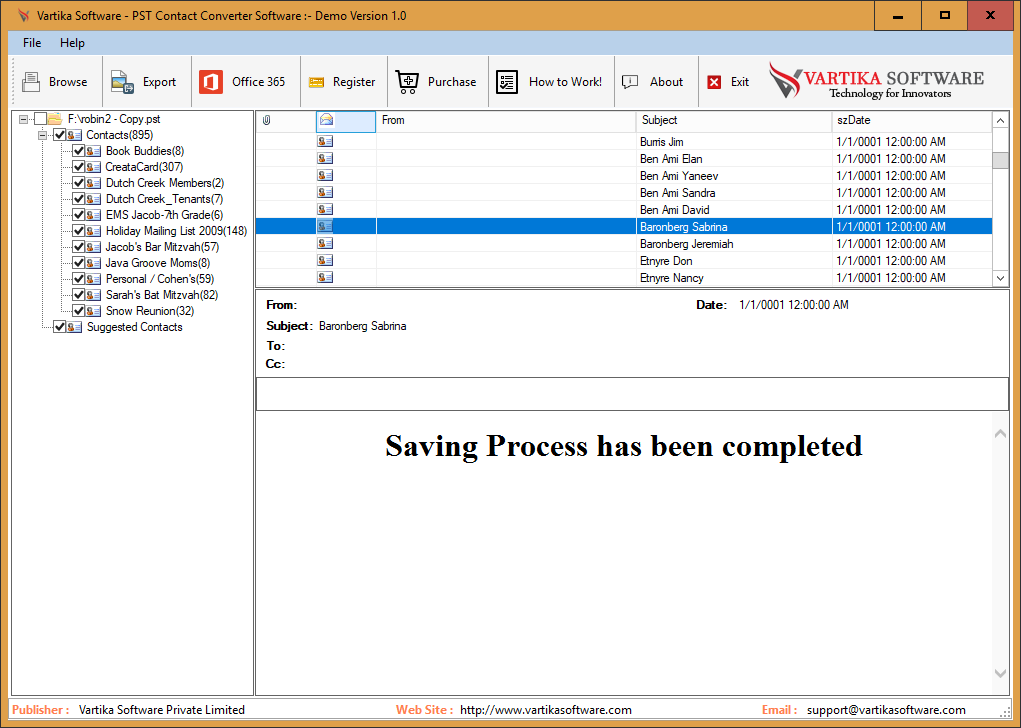Click the contact icon next to Book Buddies(8)

pyautogui.click(x=94, y=151)
